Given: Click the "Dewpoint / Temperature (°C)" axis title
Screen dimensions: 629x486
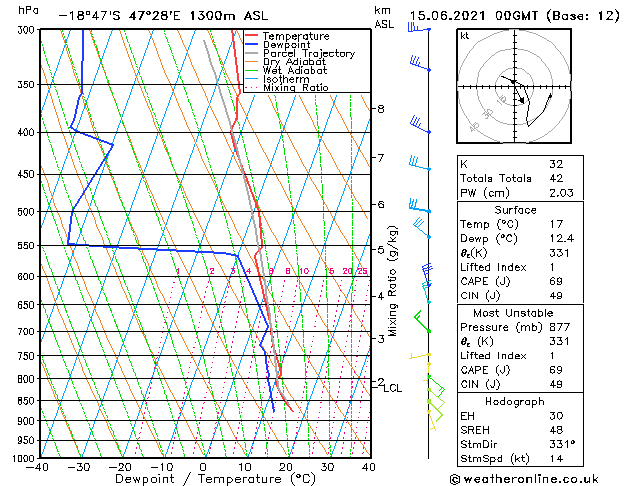Looking at the screenshot, I should [215, 479].
